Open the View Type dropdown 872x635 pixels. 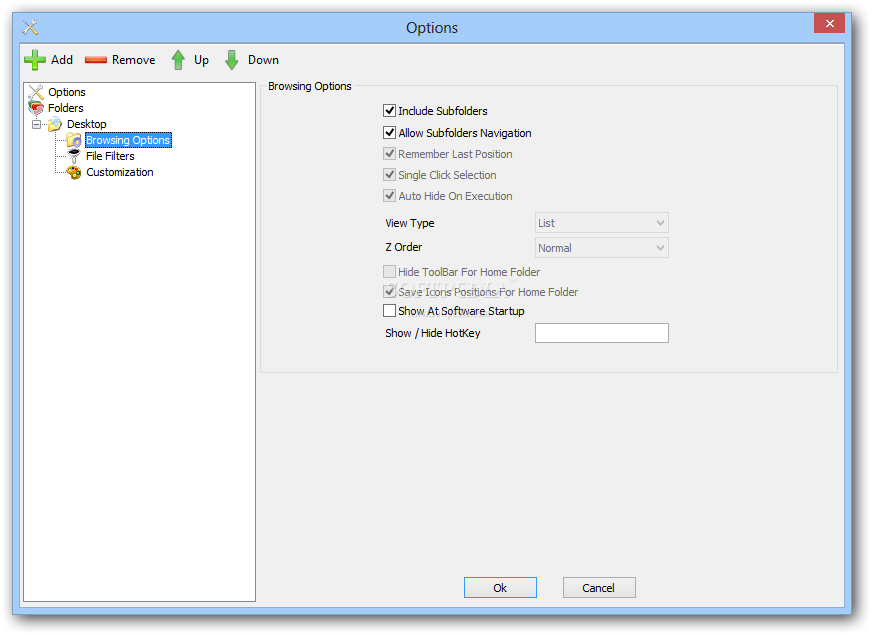[x=602, y=223]
